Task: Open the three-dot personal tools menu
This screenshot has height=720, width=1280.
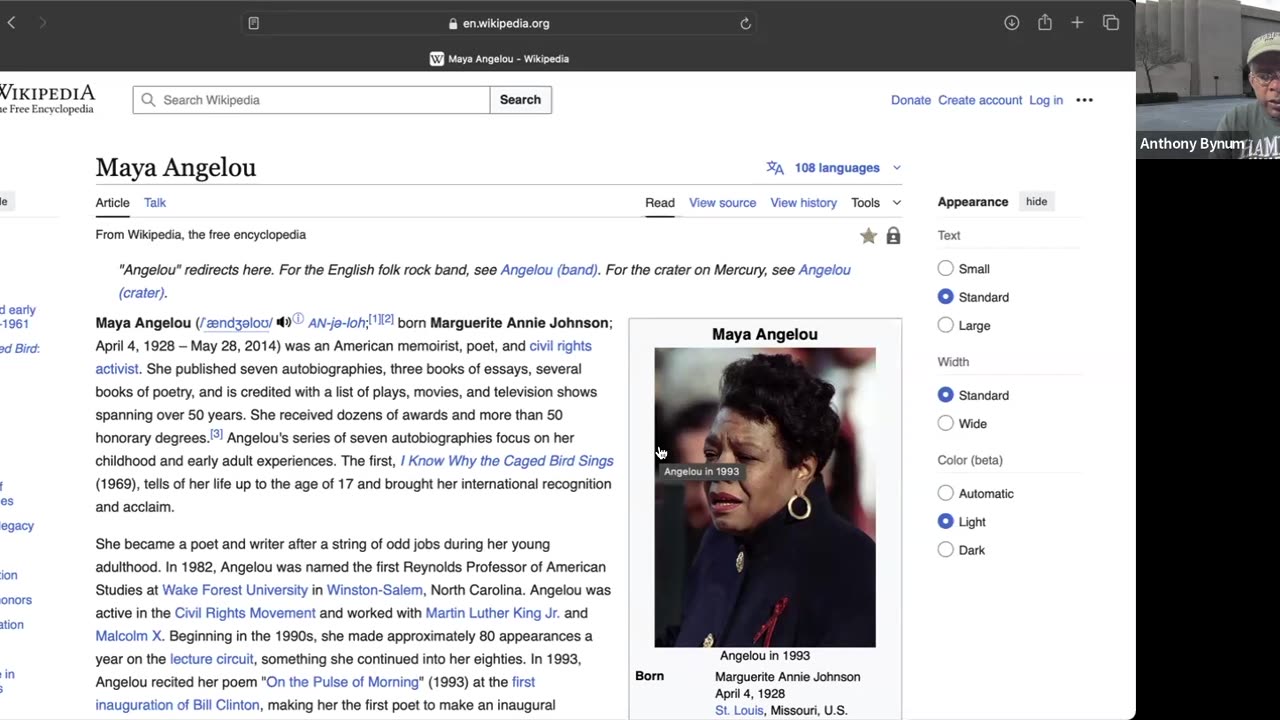Action: click(x=1084, y=100)
